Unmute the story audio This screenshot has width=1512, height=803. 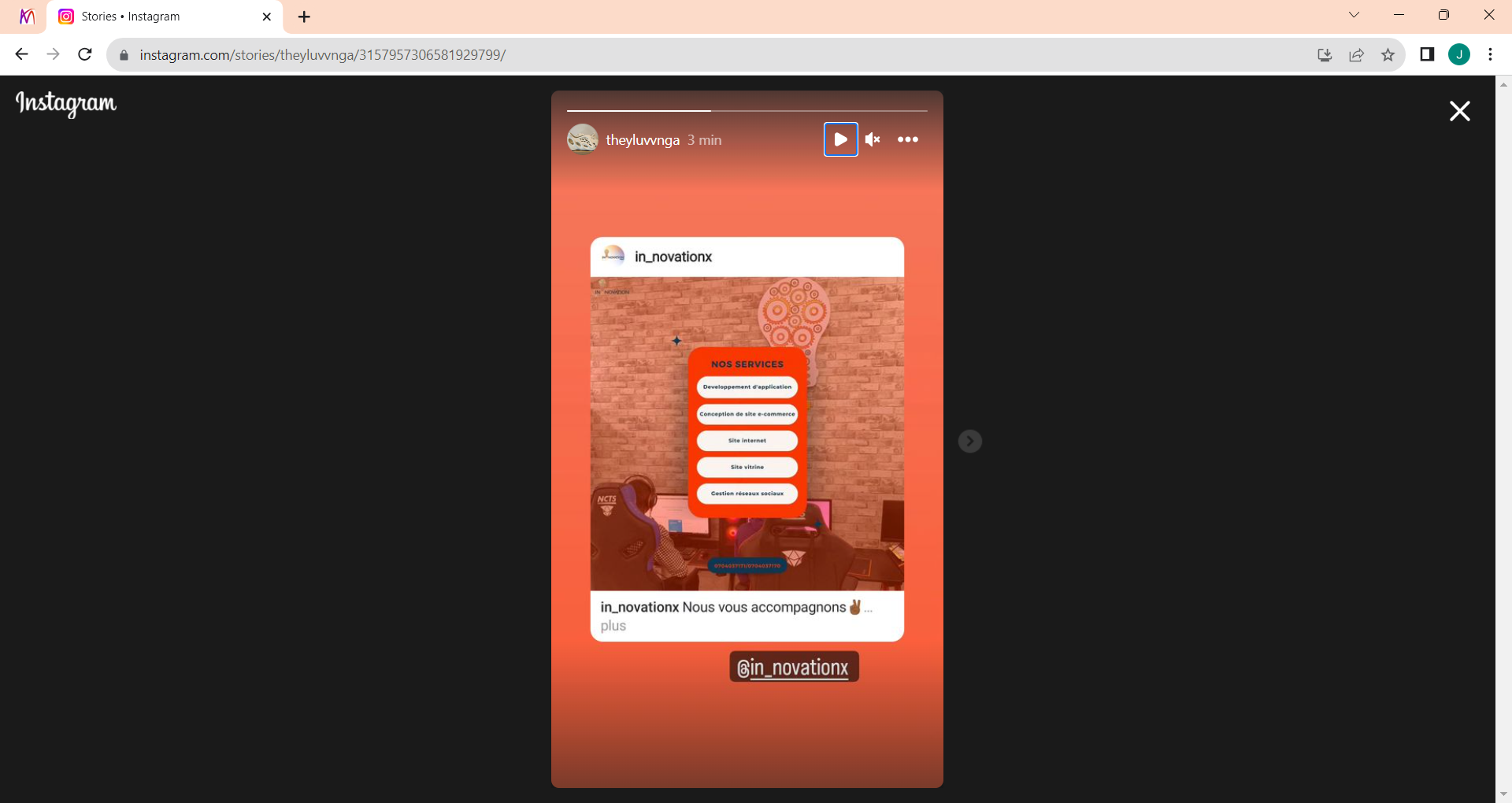pos(873,139)
